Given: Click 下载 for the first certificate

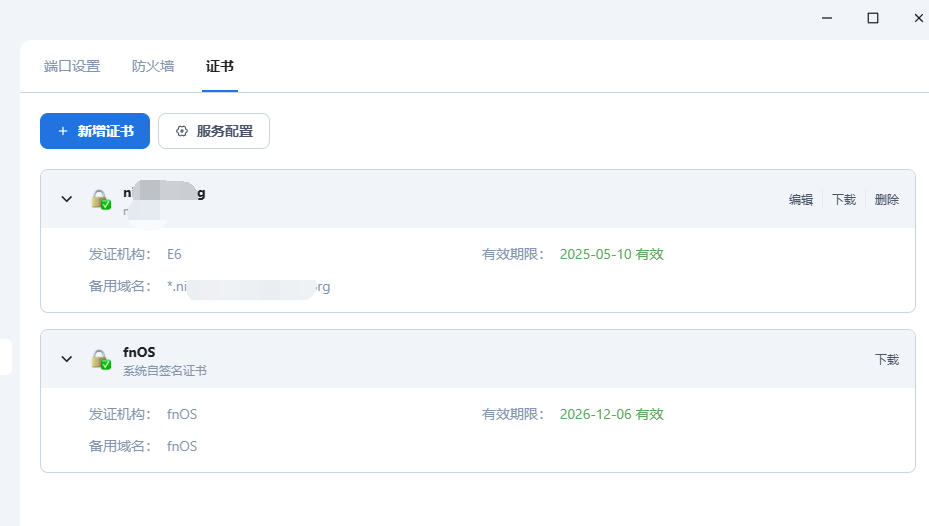Looking at the screenshot, I should click(844, 200).
